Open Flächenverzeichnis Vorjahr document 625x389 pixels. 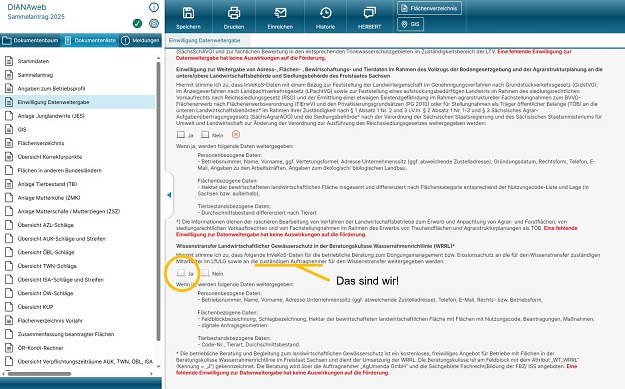(50, 320)
